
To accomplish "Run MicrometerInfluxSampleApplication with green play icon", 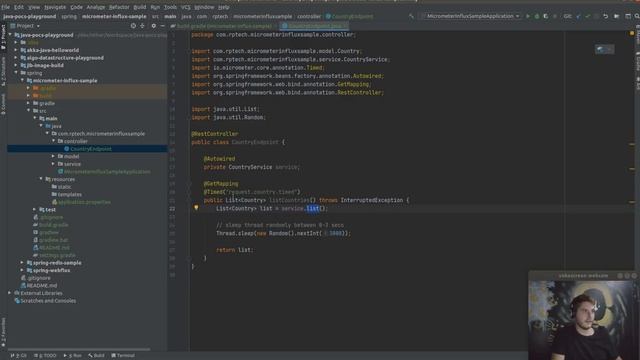I will coord(528,16).
